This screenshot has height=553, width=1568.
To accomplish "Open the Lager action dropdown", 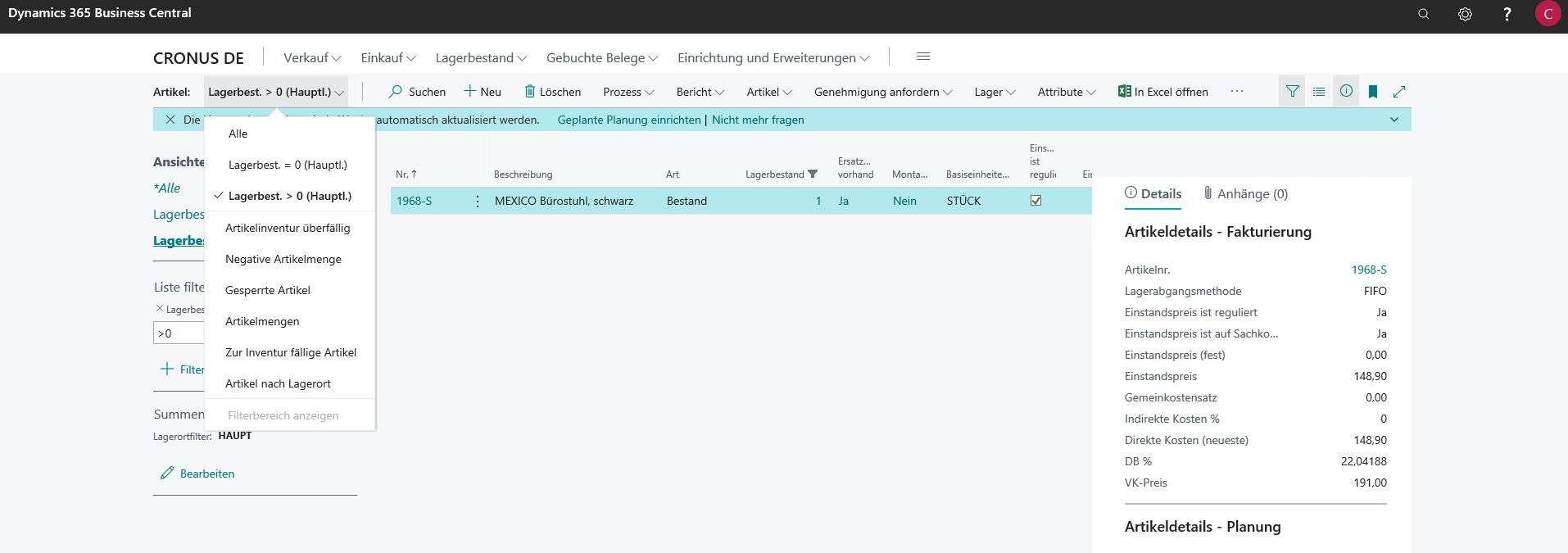I will click(995, 92).
